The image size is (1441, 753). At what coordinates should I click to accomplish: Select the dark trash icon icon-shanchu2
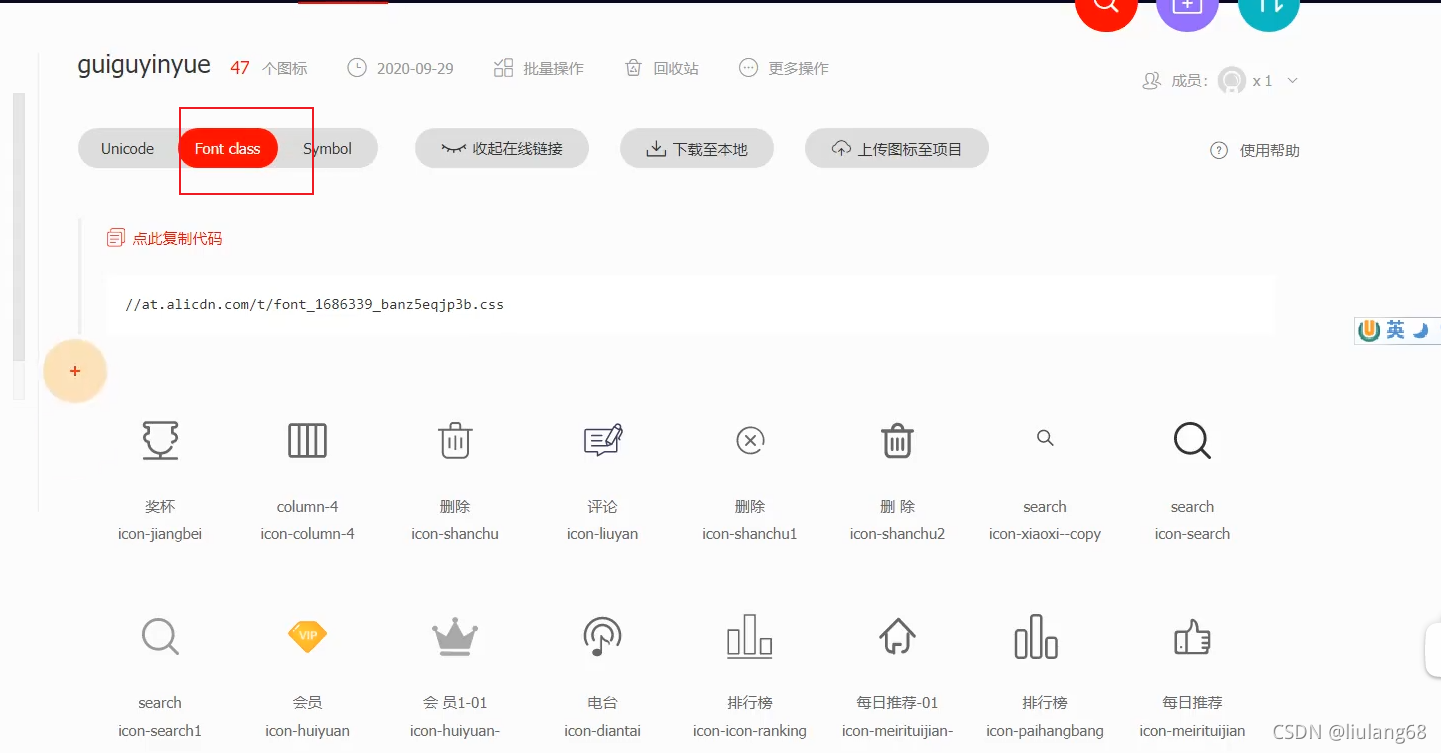pyautogui.click(x=897, y=440)
